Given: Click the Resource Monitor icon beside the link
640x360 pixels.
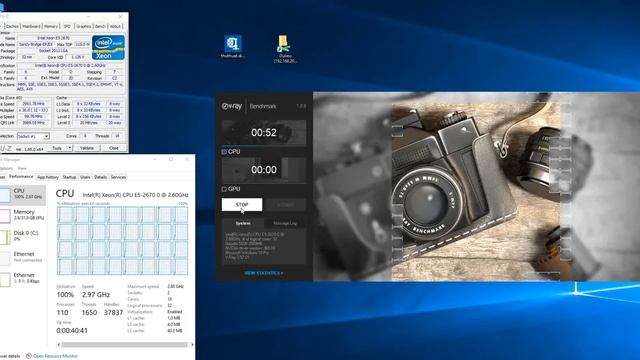Looking at the screenshot, I should point(29,356).
